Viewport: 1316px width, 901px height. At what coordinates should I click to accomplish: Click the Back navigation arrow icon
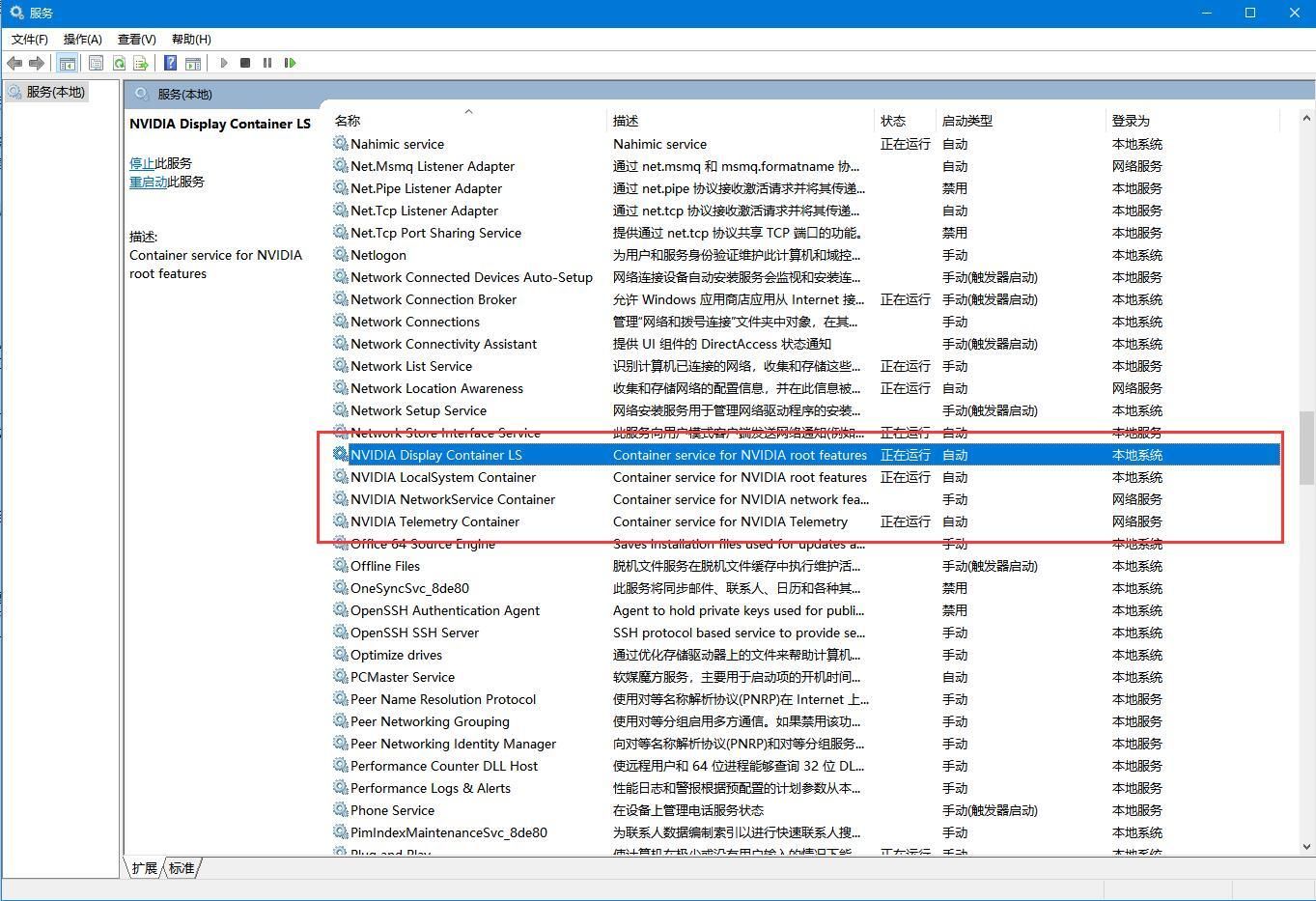[14, 63]
